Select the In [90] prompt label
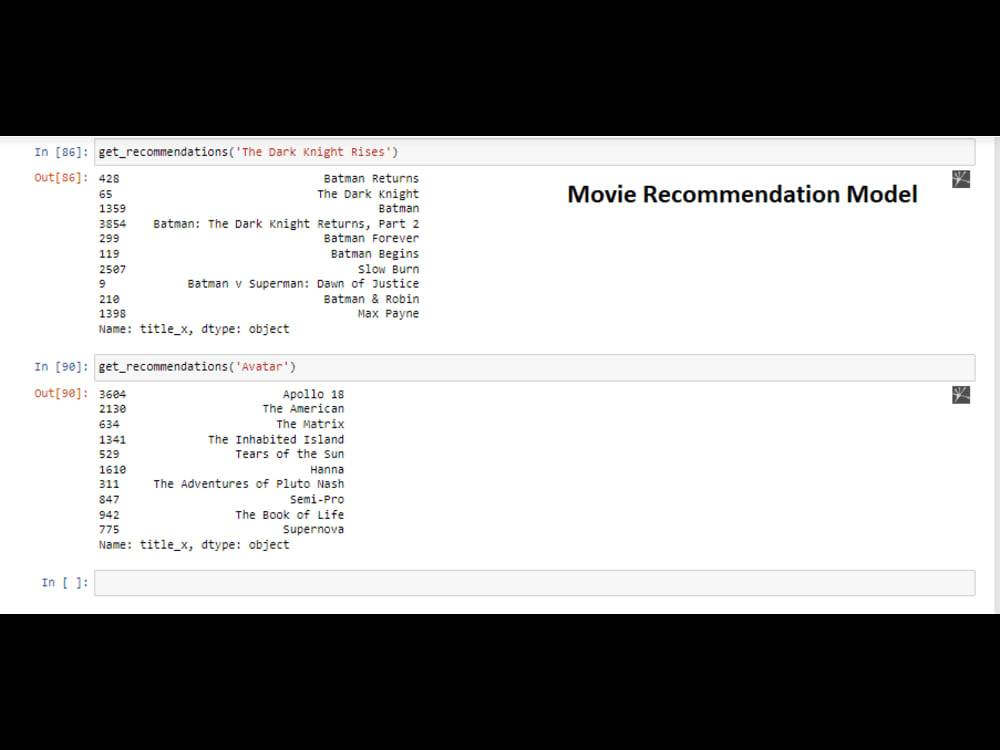Image resolution: width=1000 pixels, height=750 pixels. coord(61,367)
